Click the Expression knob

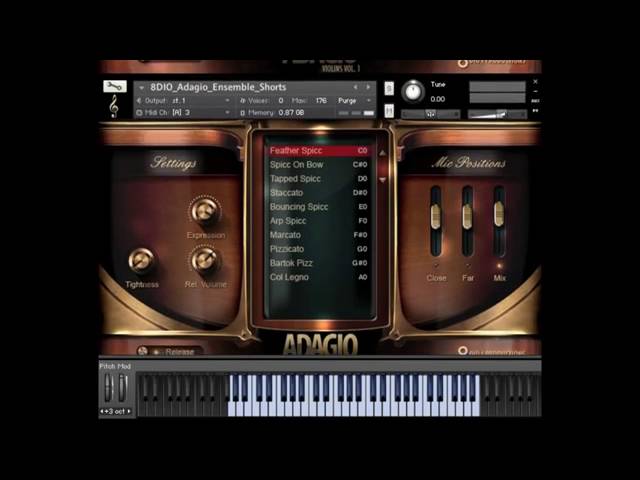pos(205,211)
